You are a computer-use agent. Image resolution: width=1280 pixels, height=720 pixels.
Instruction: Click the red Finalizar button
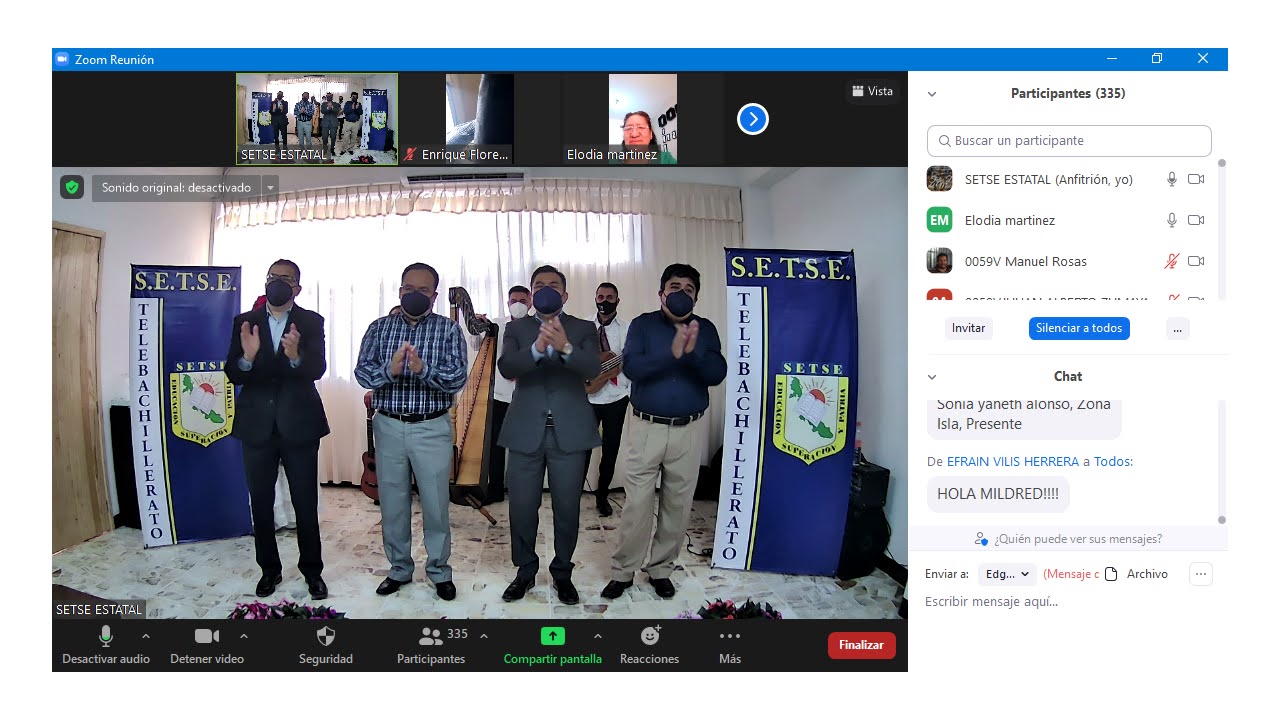click(x=862, y=645)
